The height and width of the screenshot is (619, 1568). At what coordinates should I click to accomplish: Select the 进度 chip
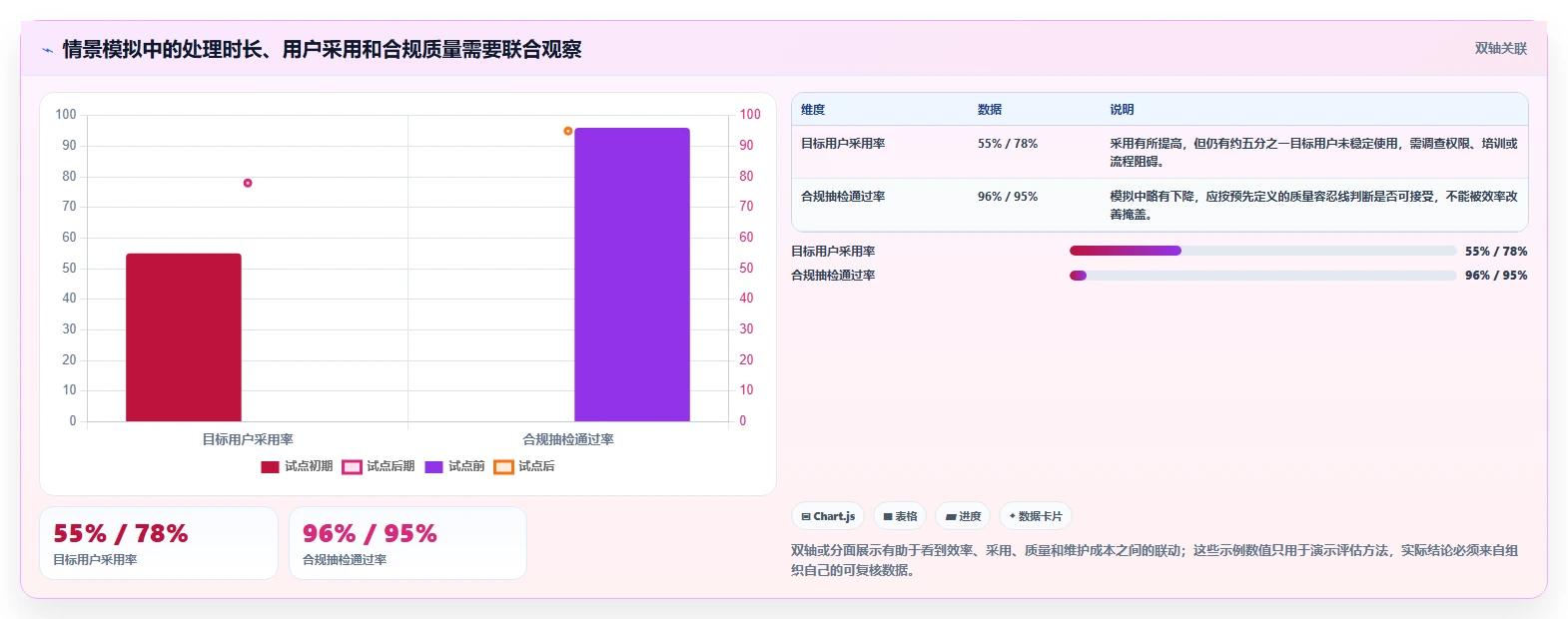[963, 516]
